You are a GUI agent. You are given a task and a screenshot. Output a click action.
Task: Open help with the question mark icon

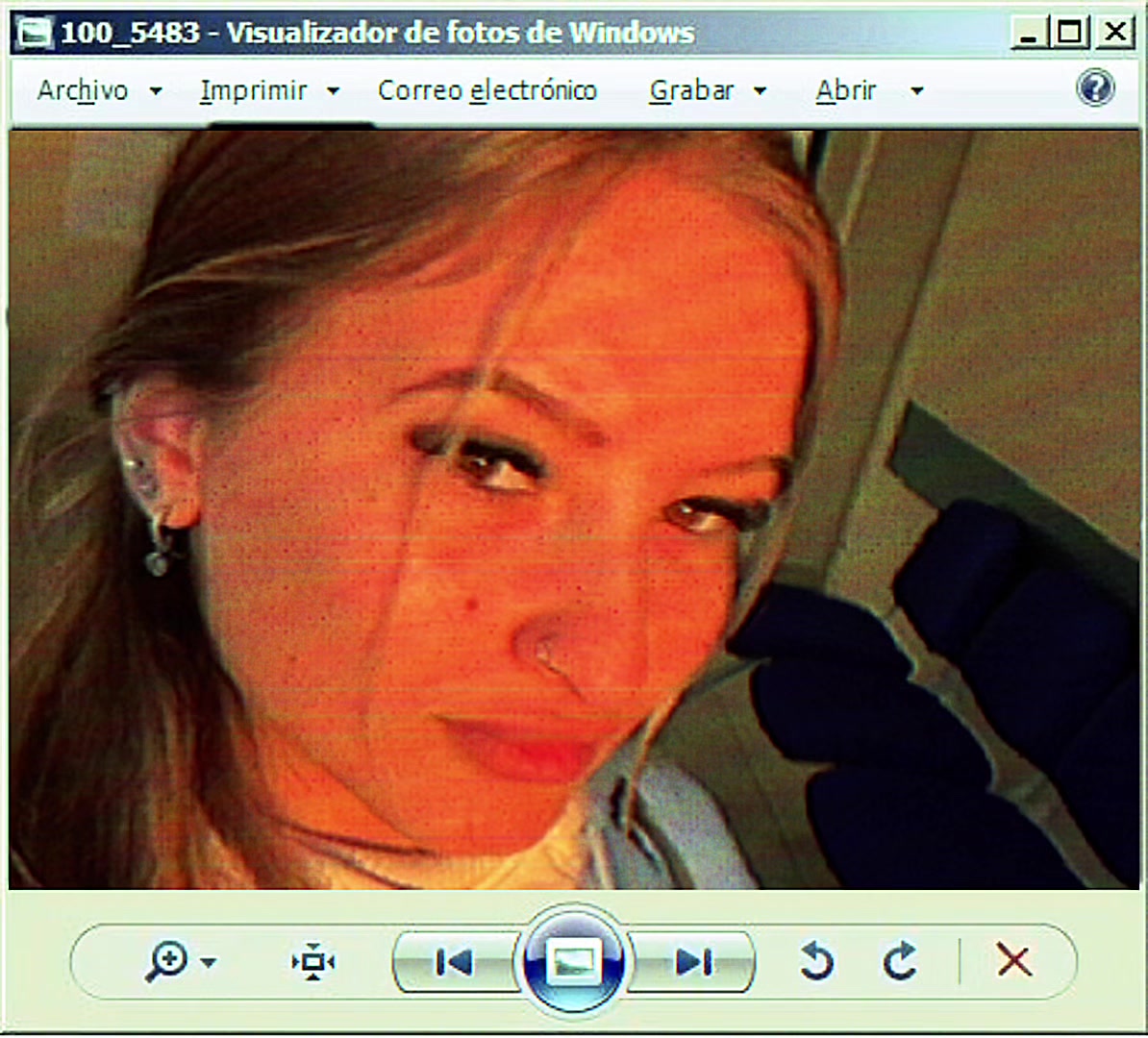[1095, 88]
